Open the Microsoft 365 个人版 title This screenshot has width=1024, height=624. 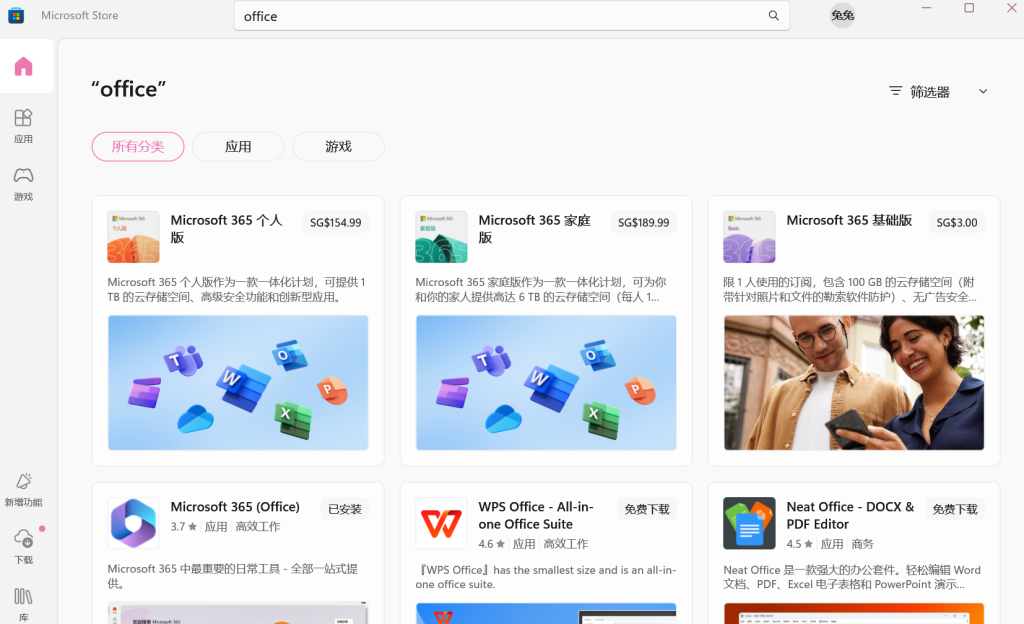(227, 228)
